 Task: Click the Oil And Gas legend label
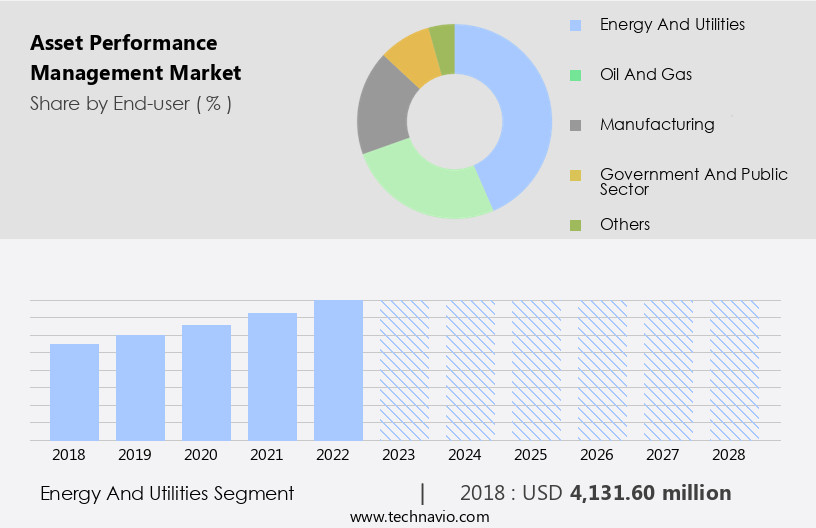[x=645, y=75]
